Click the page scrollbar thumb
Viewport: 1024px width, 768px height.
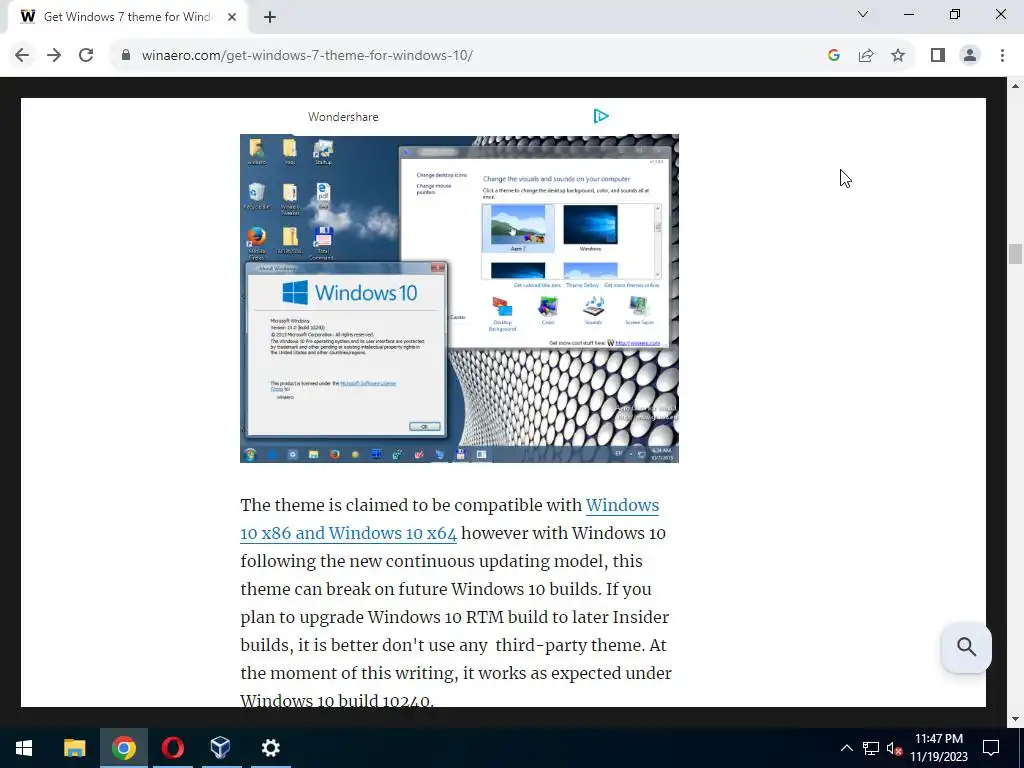[1015, 253]
